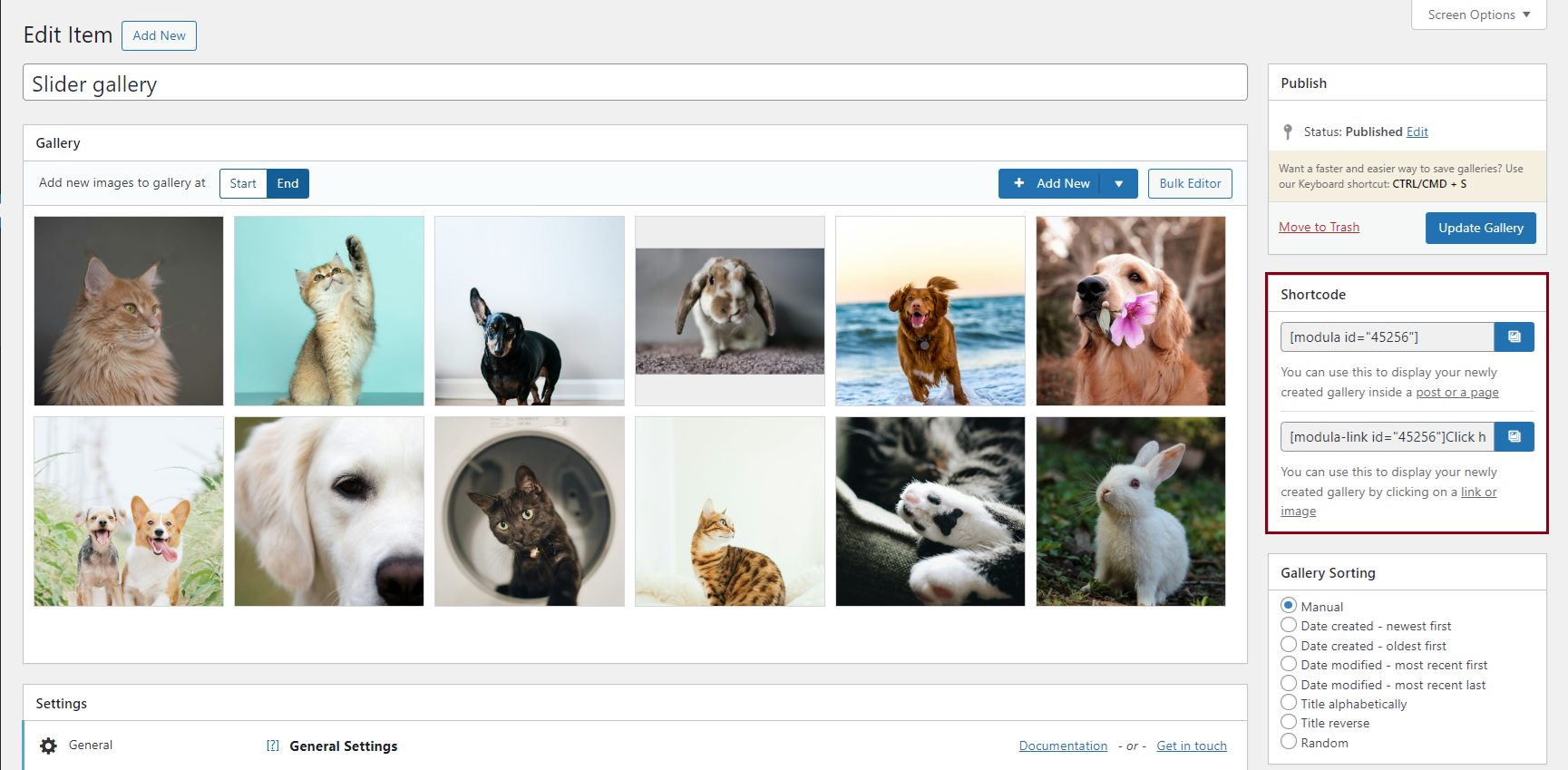This screenshot has width=1568, height=770.
Task: Expand Screen Options panel
Action: pos(1478,15)
